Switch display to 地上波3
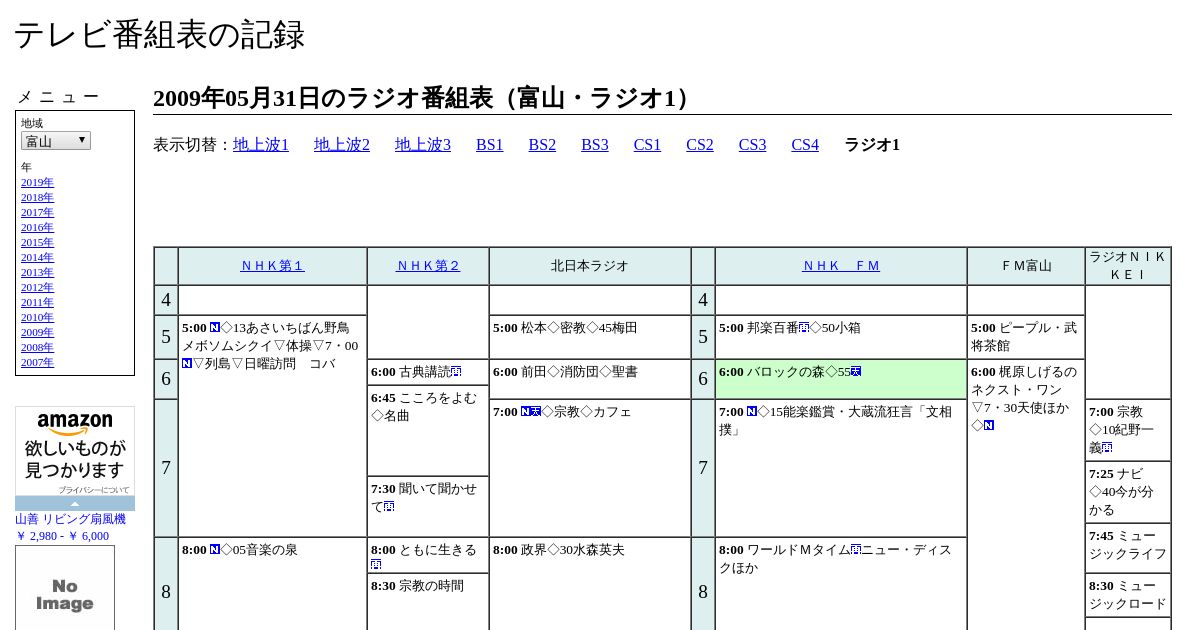Image resolution: width=1200 pixels, height=630 pixels. (423, 145)
